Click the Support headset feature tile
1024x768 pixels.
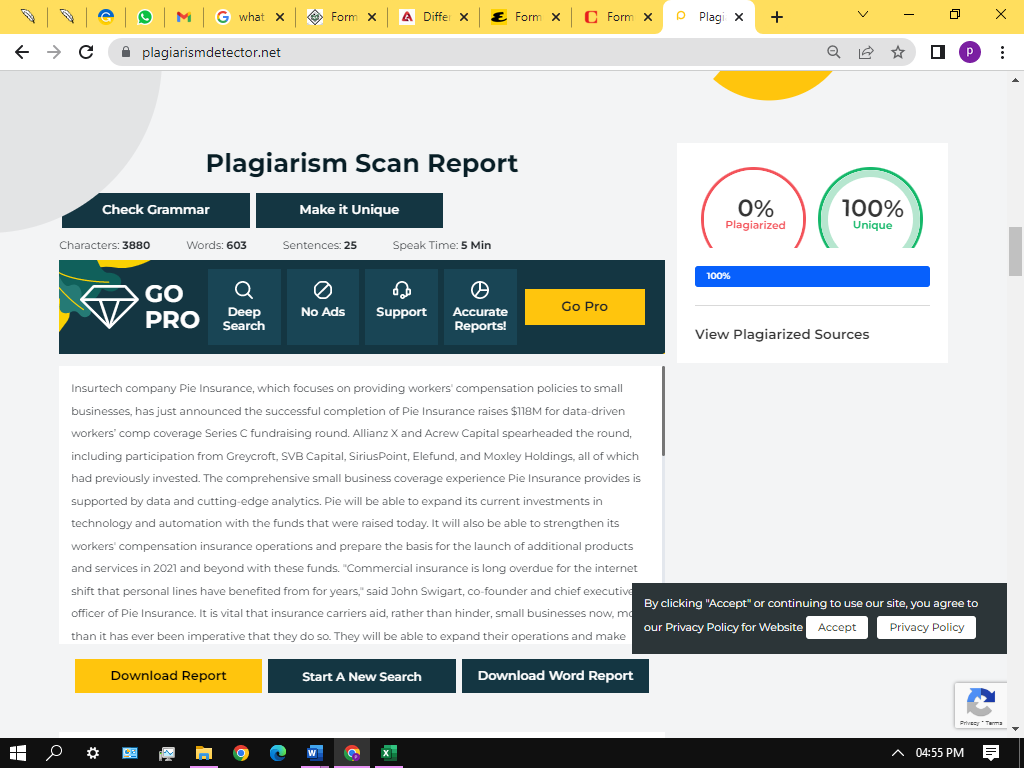coord(401,307)
